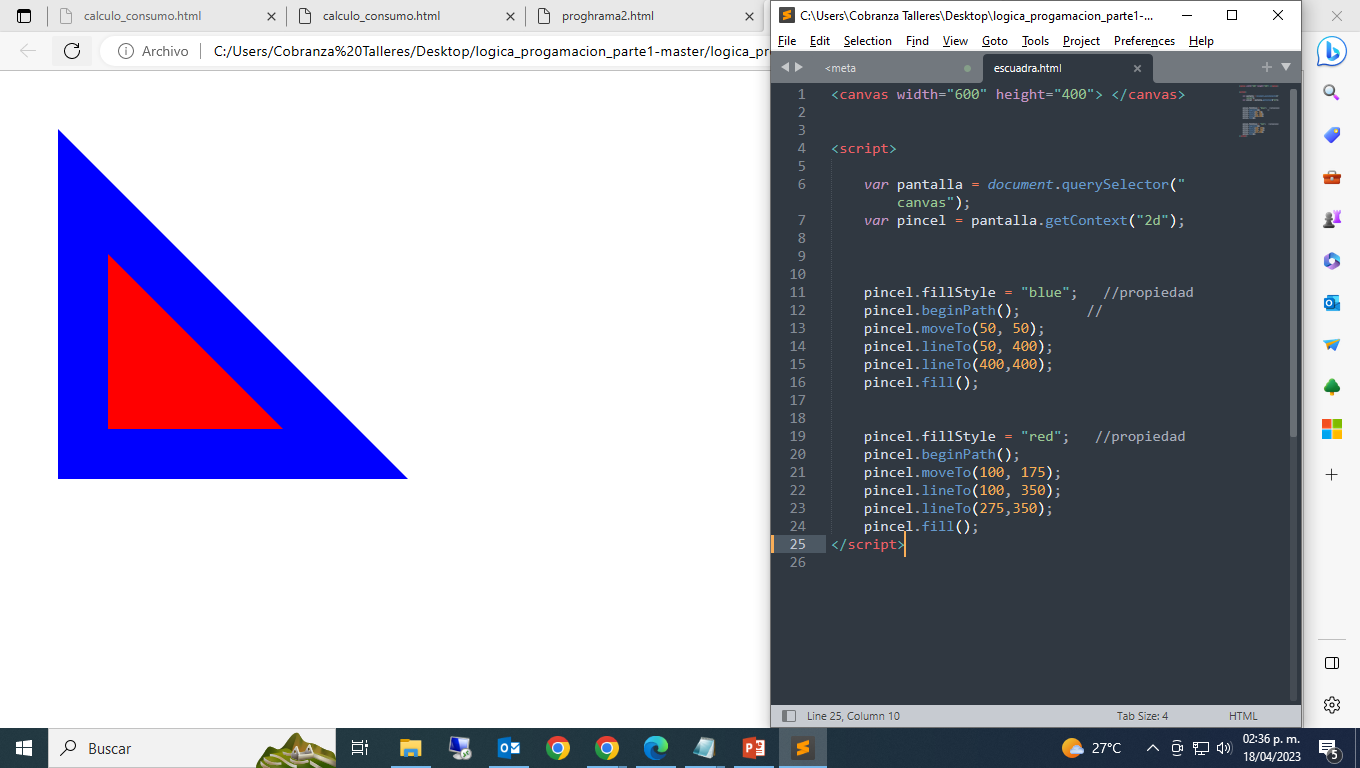Click Line 25, Column 10 status text

click(x=853, y=716)
